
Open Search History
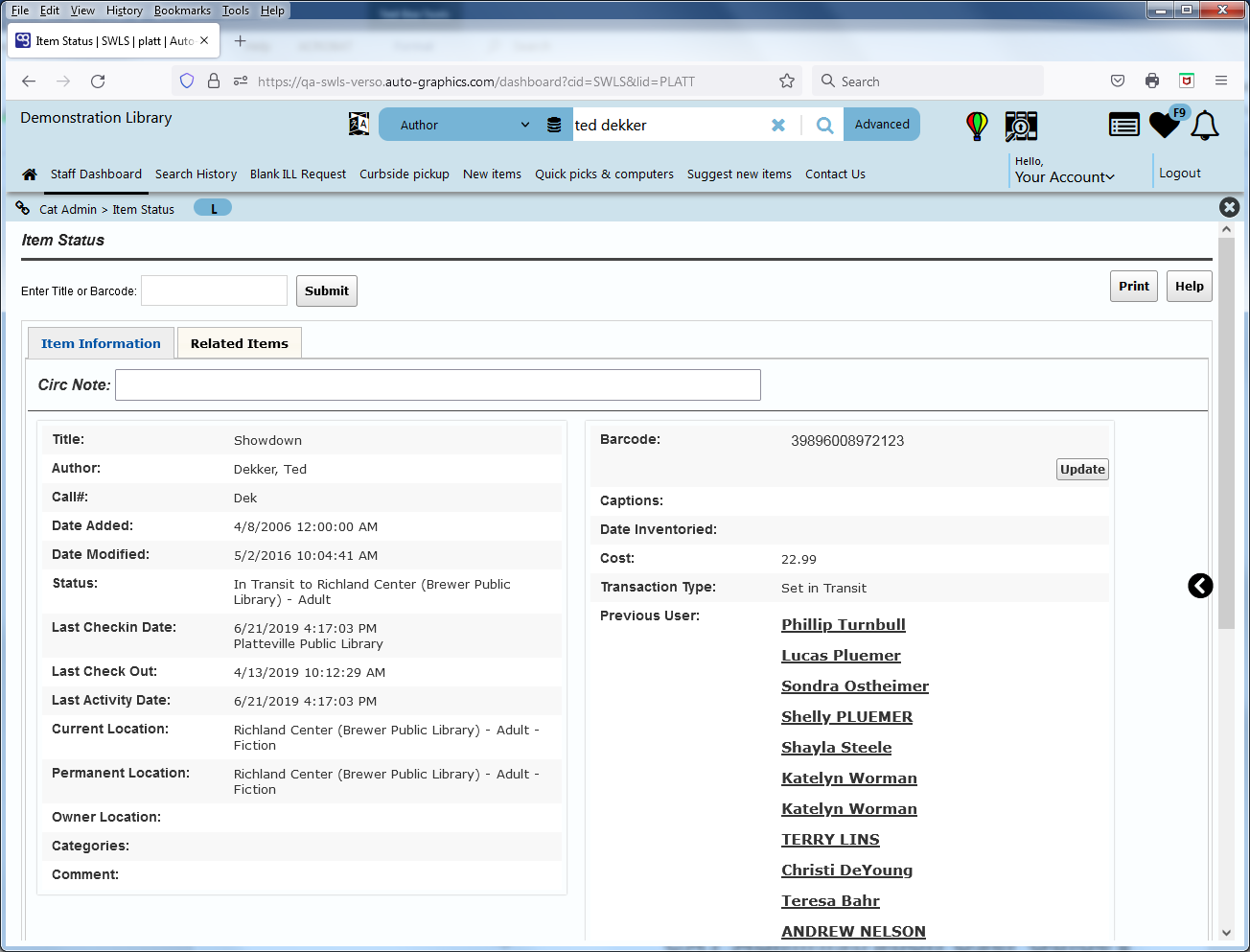coord(196,174)
